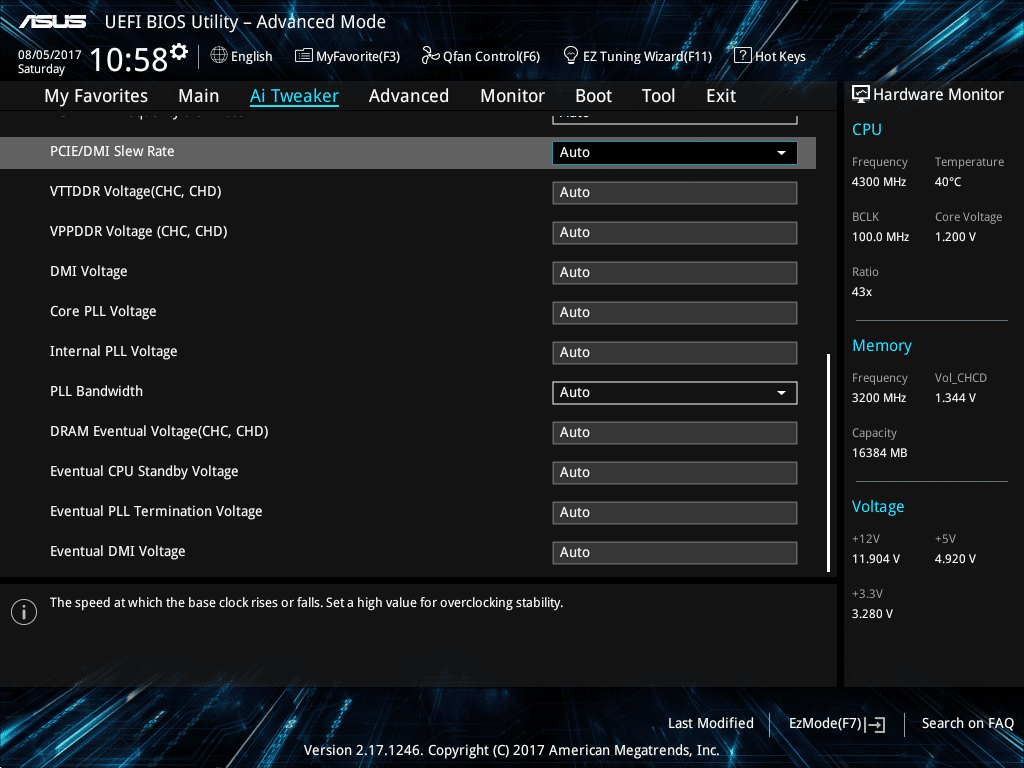Click the settings gear next to the clock
Image resolution: width=1024 pixels, height=768 pixels.
[x=179, y=52]
